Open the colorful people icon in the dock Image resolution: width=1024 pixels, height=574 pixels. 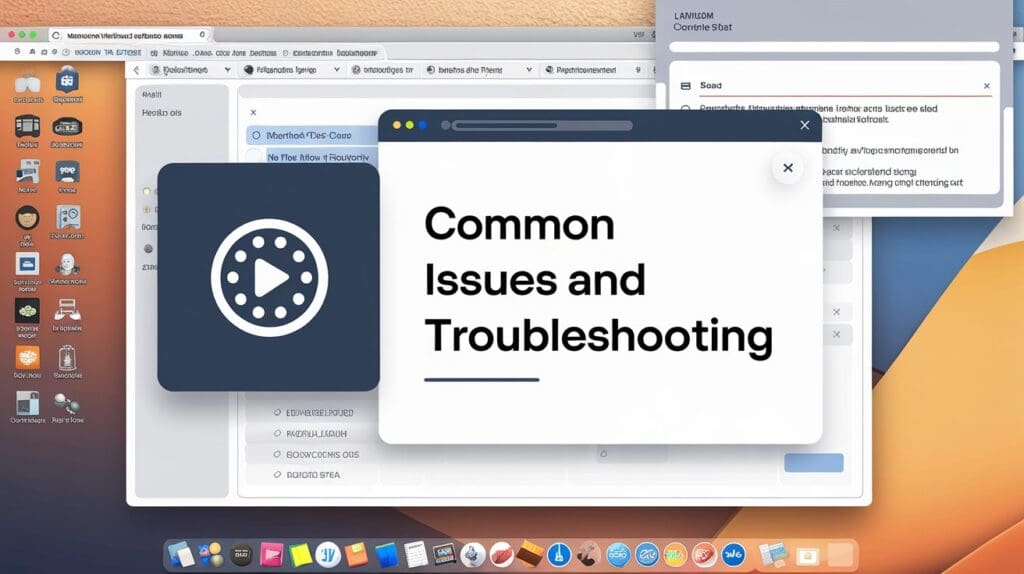(x=210, y=554)
